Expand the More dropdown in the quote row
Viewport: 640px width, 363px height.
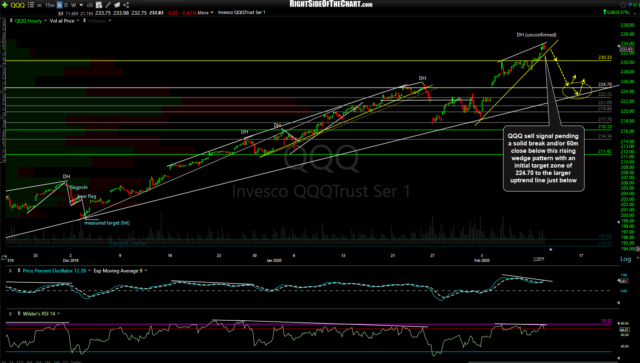[x=206, y=13]
